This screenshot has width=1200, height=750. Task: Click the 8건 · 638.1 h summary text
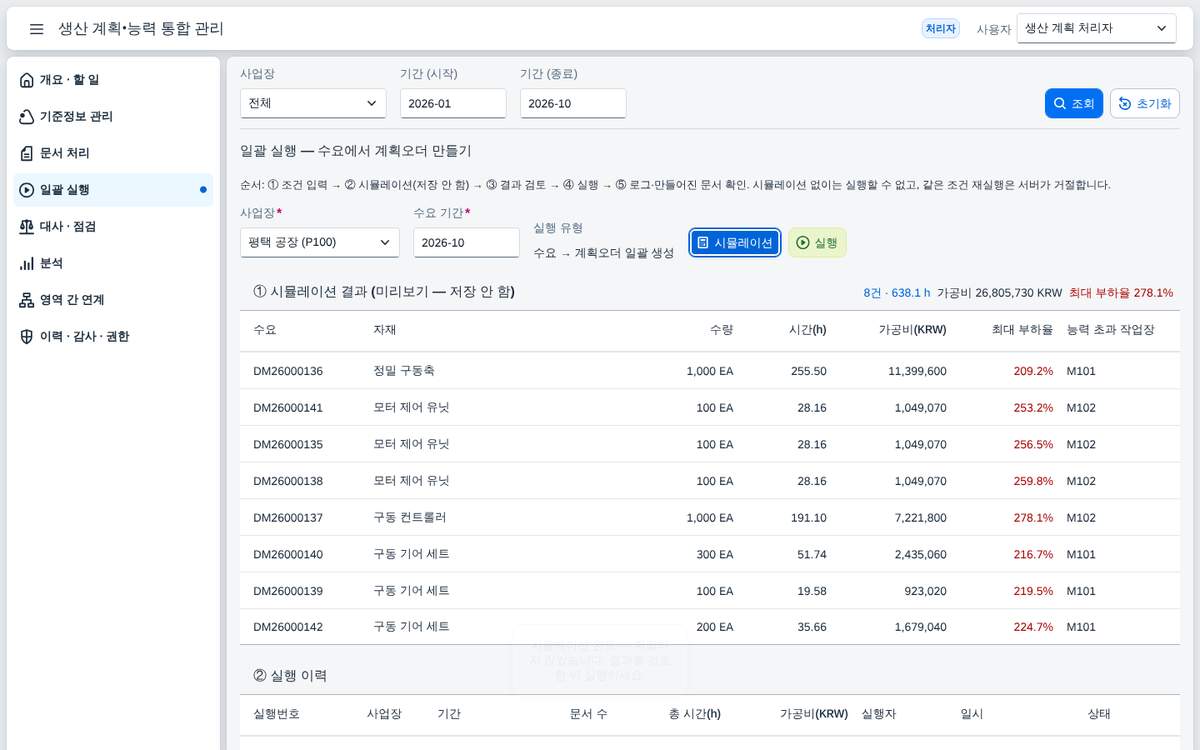(897, 293)
